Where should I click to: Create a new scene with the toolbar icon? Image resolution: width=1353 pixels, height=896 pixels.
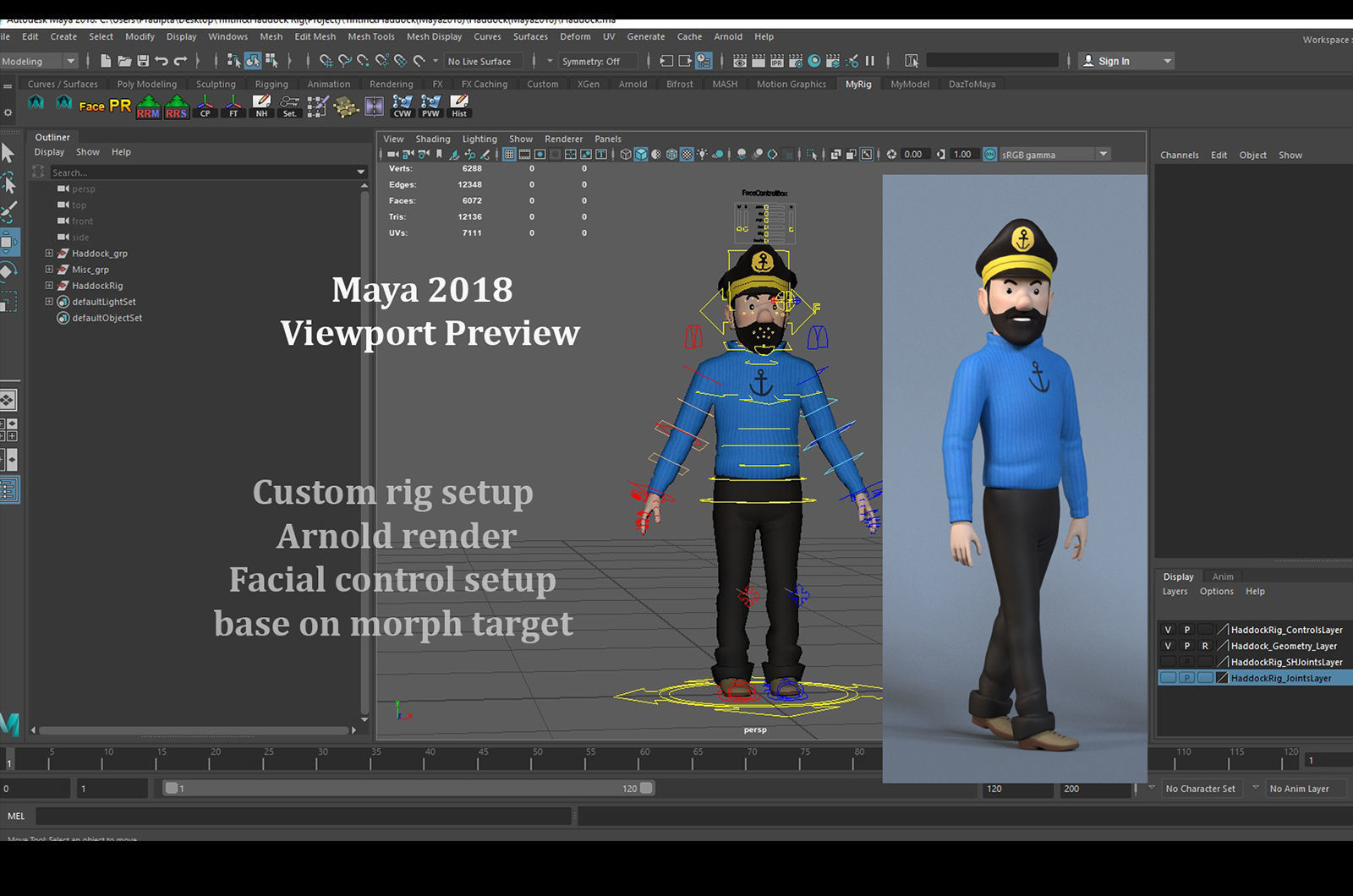click(x=106, y=61)
